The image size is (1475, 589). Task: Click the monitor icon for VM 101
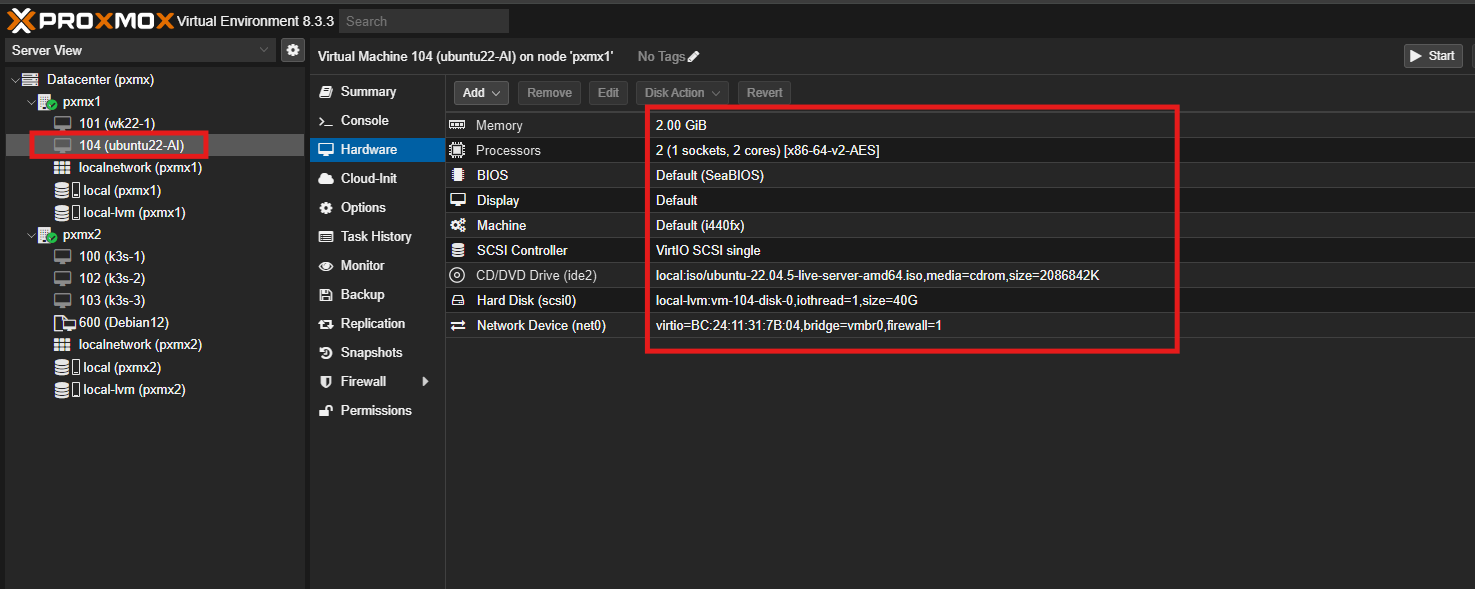tap(63, 123)
